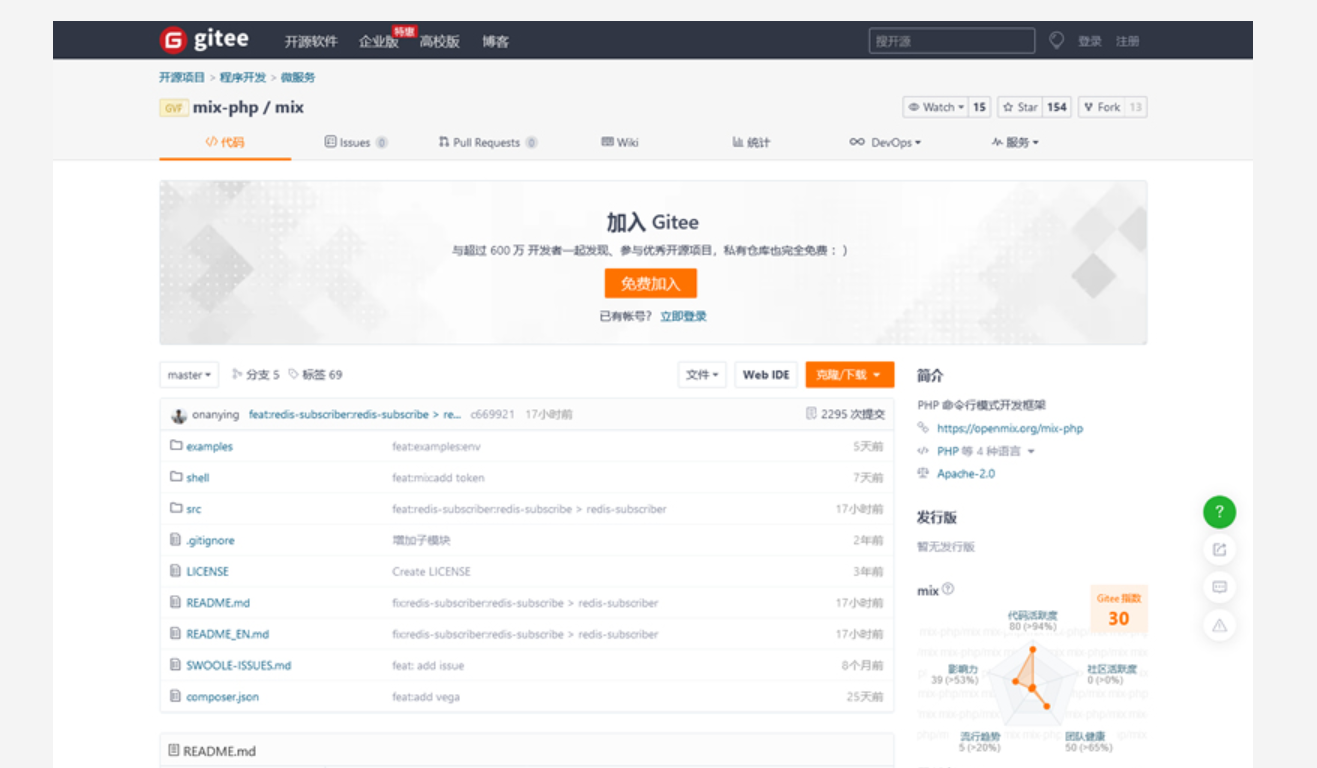Click the help icon next to mix

coord(948,589)
